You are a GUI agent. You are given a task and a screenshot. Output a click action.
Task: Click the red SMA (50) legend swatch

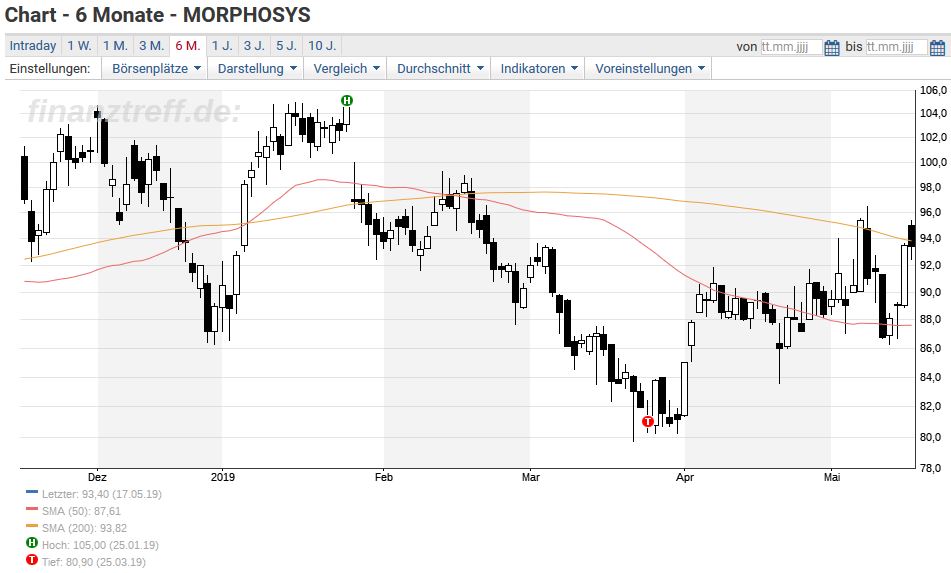[x=32, y=510]
